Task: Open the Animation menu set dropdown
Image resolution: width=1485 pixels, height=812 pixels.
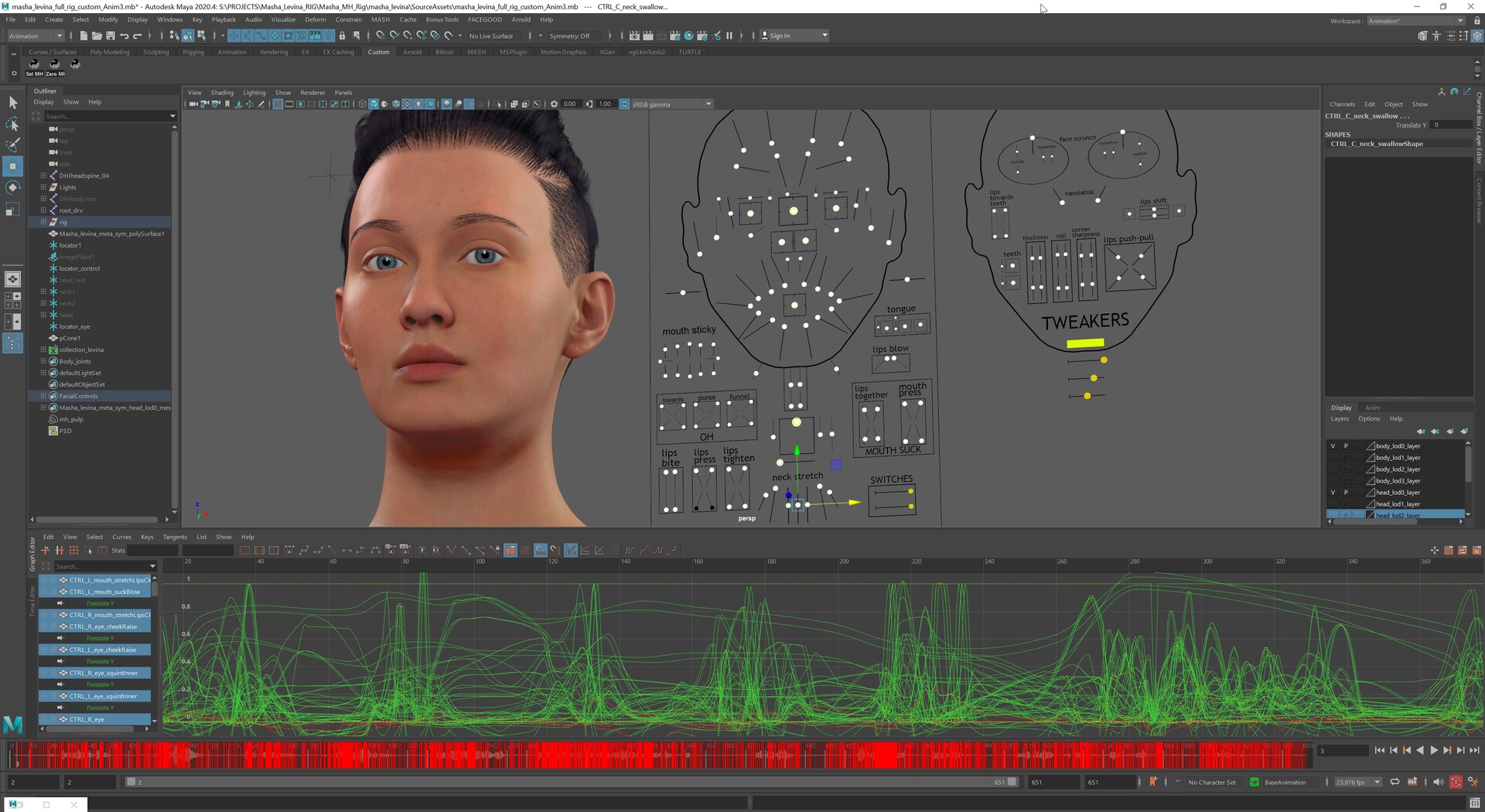Action: [x=35, y=36]
